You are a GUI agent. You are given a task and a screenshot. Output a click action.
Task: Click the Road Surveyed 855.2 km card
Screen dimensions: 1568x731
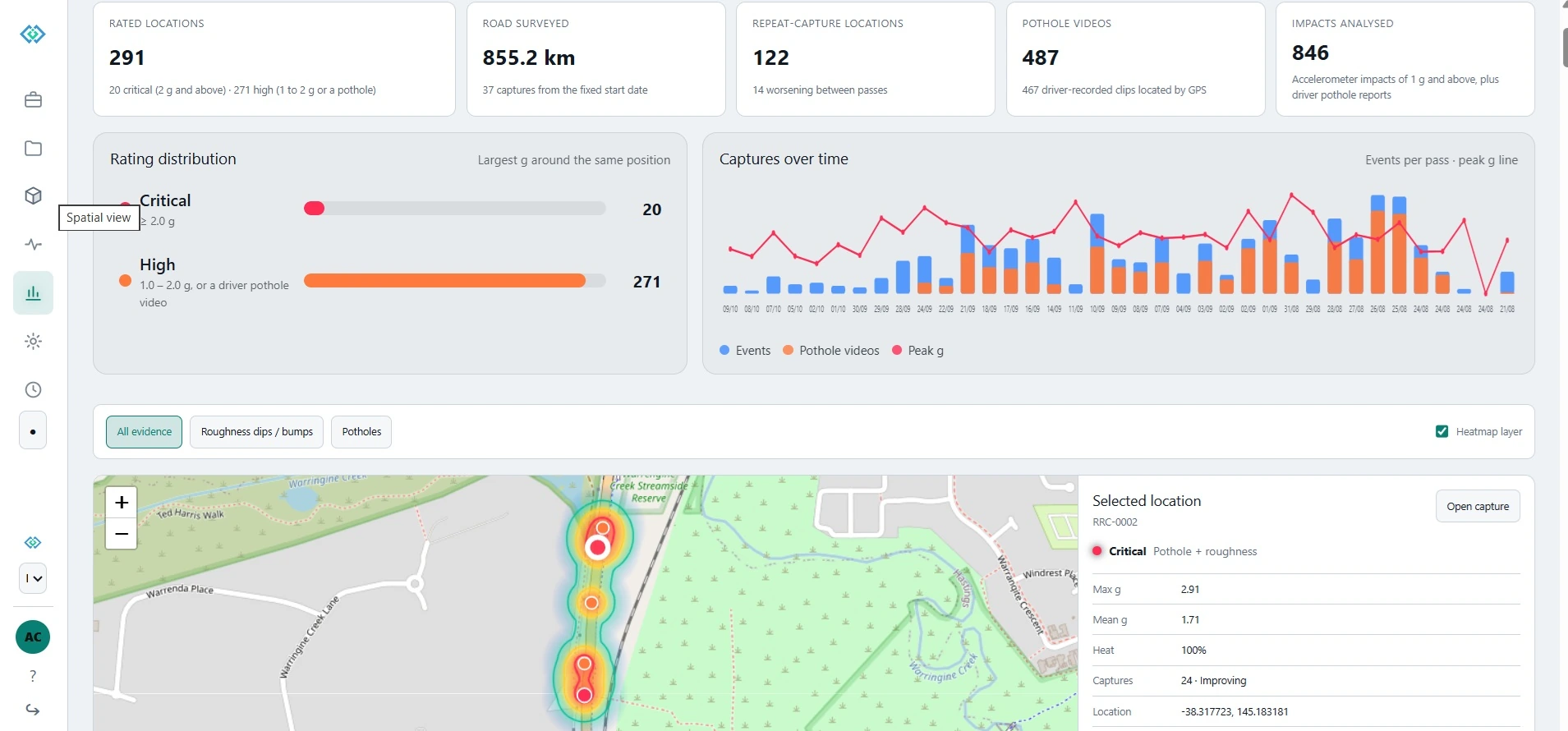(x=596, y=59)
